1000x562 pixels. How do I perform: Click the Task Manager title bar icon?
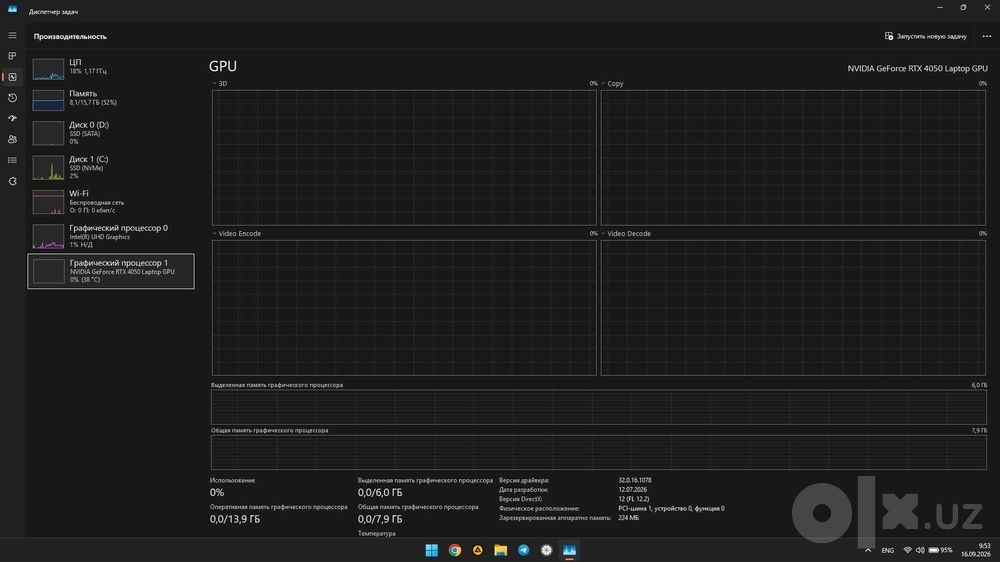click(12, 9)
